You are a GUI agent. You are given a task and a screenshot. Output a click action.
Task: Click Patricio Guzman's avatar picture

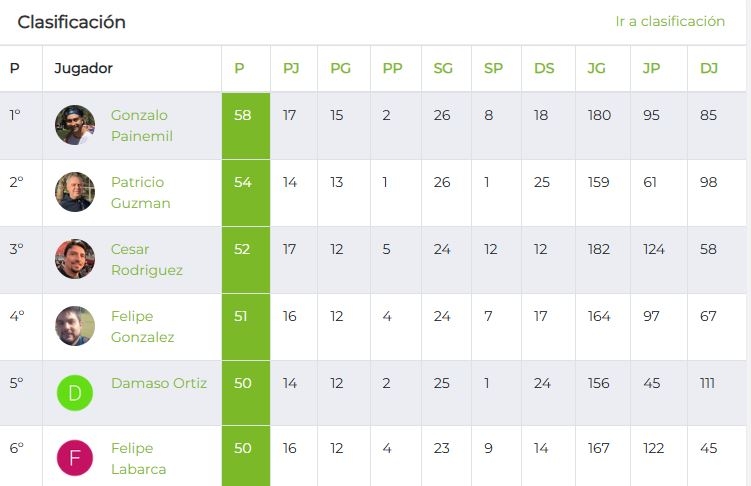75,192
